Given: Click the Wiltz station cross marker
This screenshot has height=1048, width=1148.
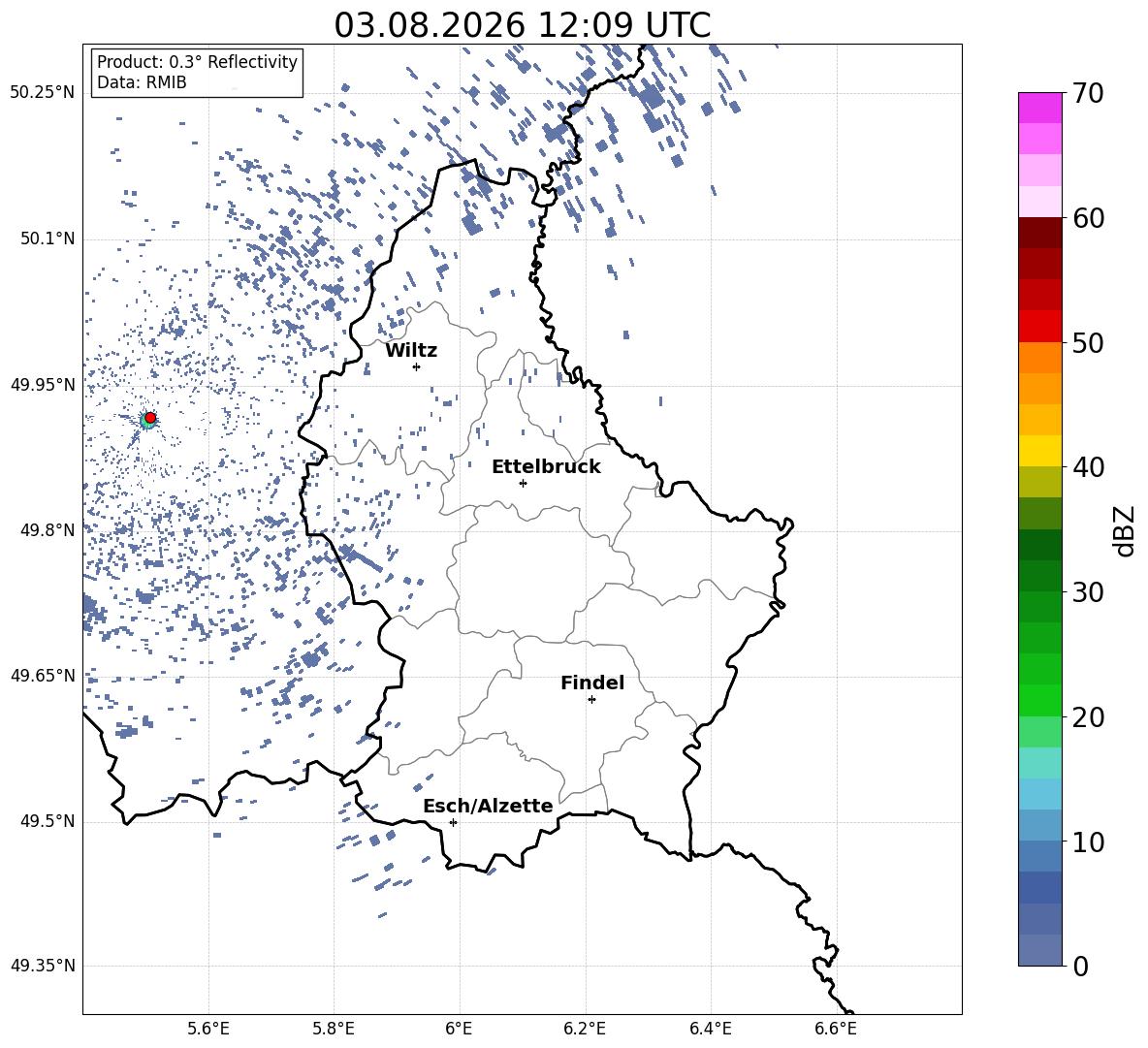Looking at the screenshot, I should [417, 366].
